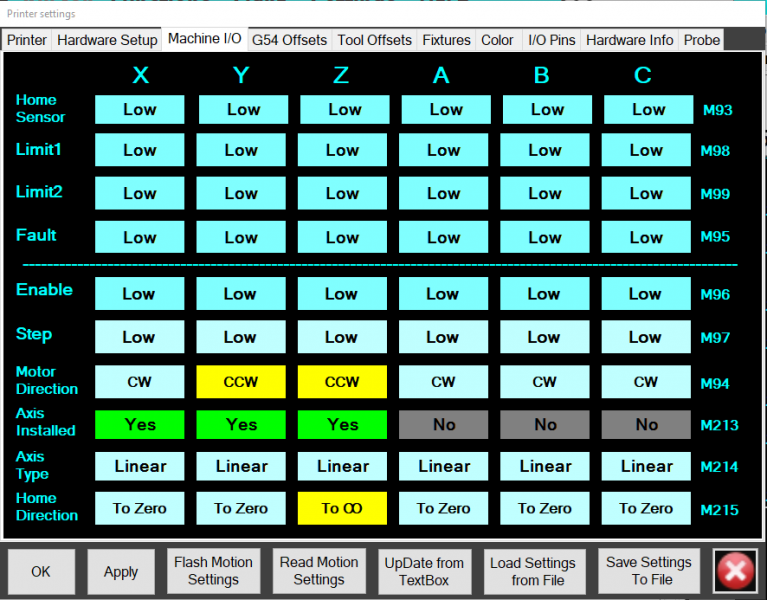The height and width of the screenshot is (600, 767).
Task: Toggle C Home Direction To Zero
Action: point(646,509)
